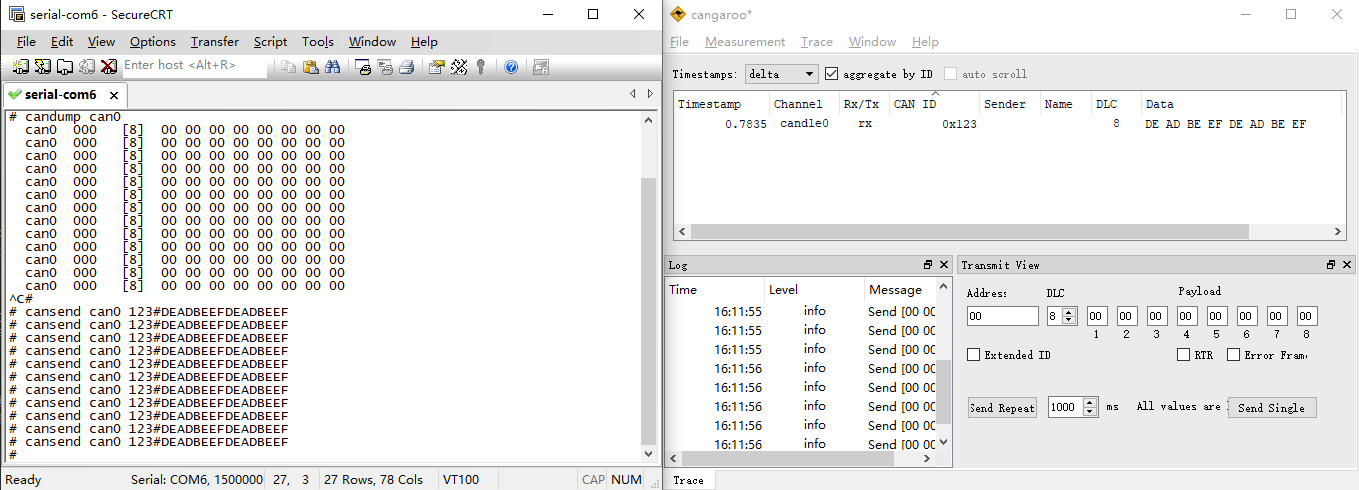Click the blue Help question mark icon

pos(511,67)
